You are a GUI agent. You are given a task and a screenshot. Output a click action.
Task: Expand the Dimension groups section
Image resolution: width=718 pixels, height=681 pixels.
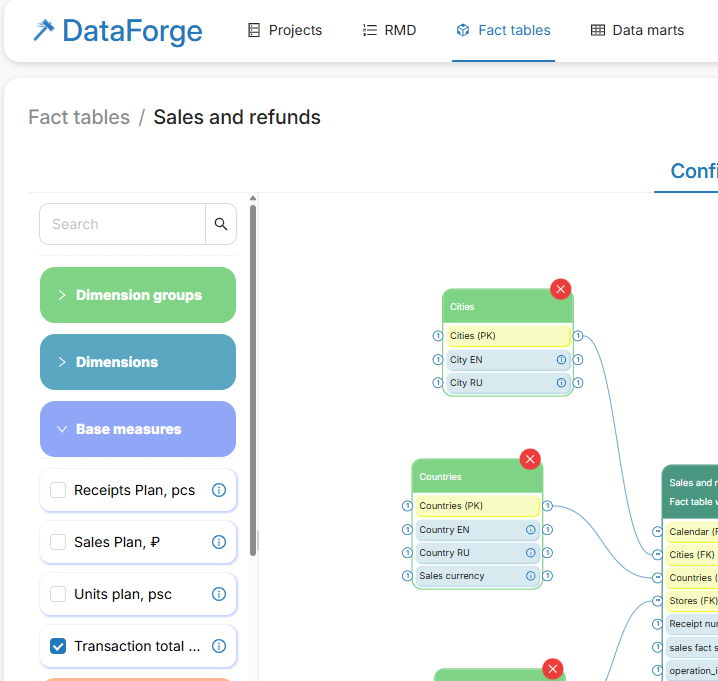click(138, 295)
